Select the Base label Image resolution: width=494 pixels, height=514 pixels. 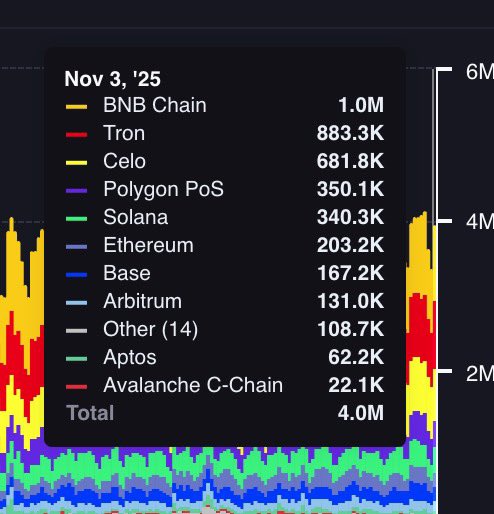(x=127, y=273)
